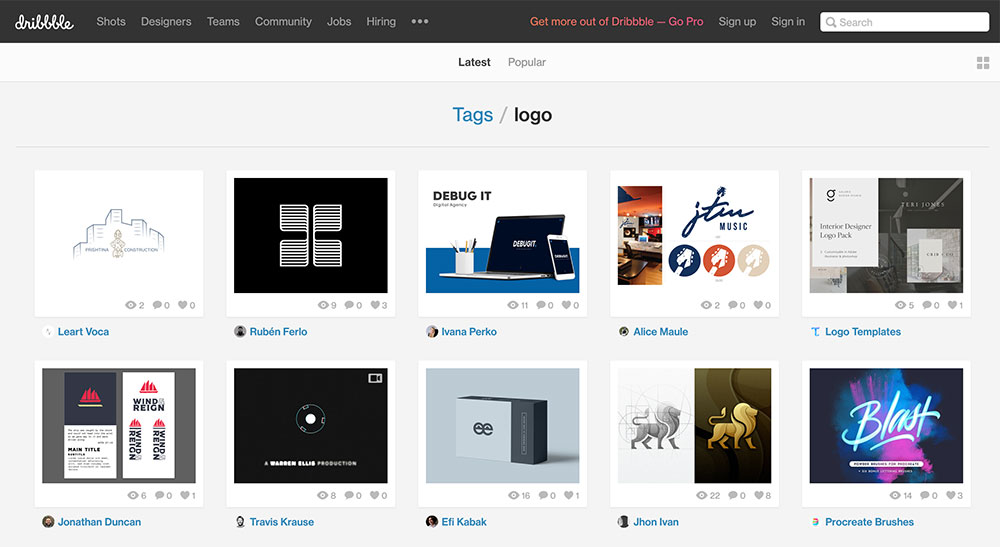Open the Prishtina Construction logo shot
Image resolution: width=1000 pixels, height=547 pixels.
(x=119, y=235)
